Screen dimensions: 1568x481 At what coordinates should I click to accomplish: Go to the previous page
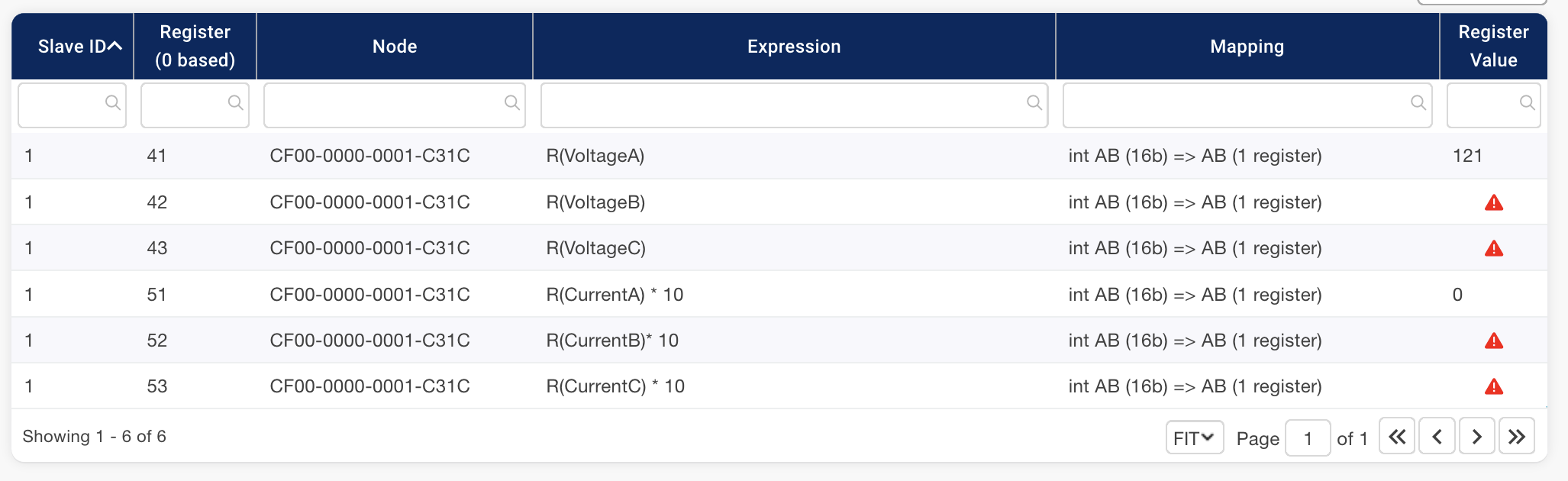(x=1437, y=437)
